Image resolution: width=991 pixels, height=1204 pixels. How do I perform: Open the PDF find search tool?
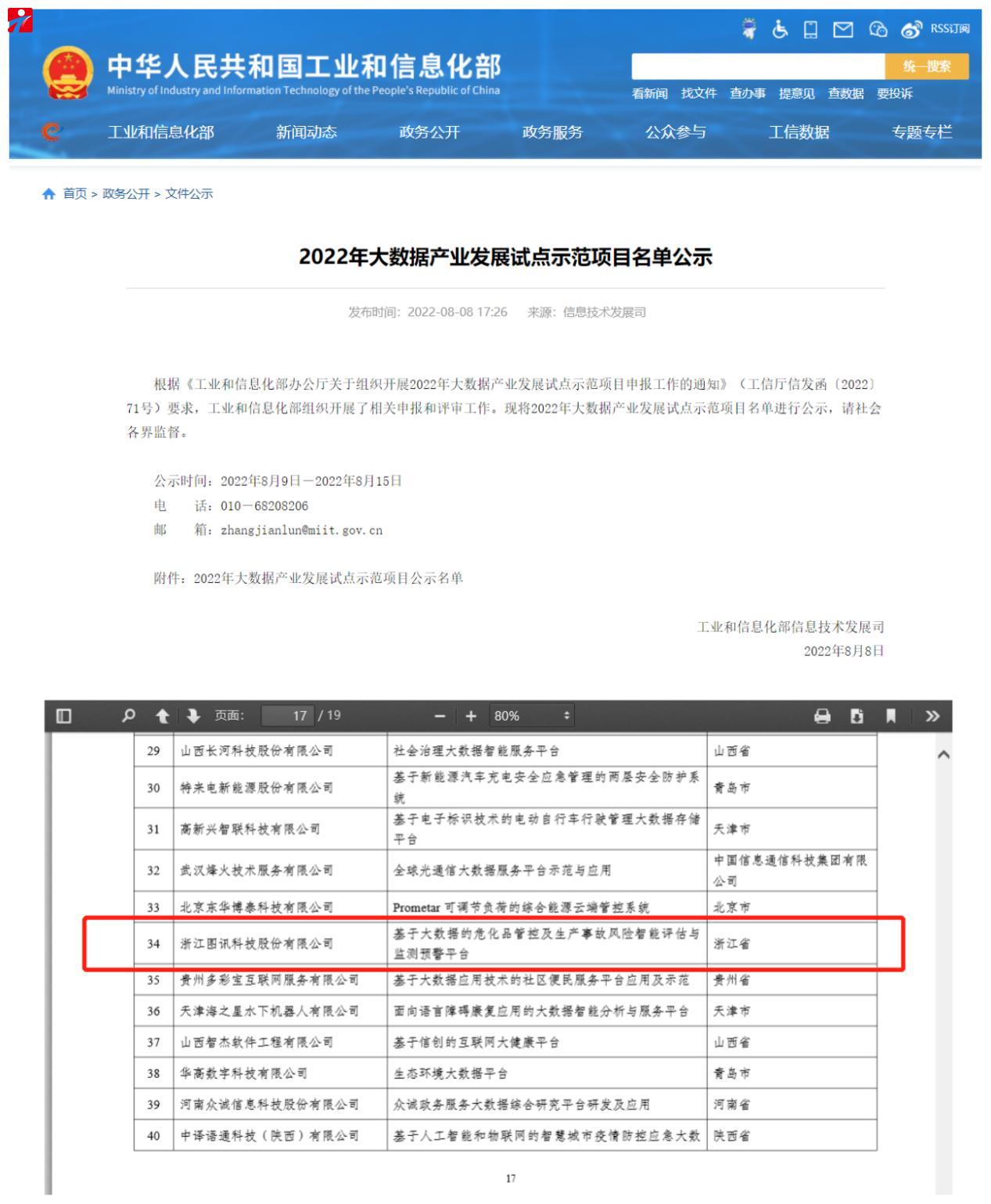click(x=129, y=716)
